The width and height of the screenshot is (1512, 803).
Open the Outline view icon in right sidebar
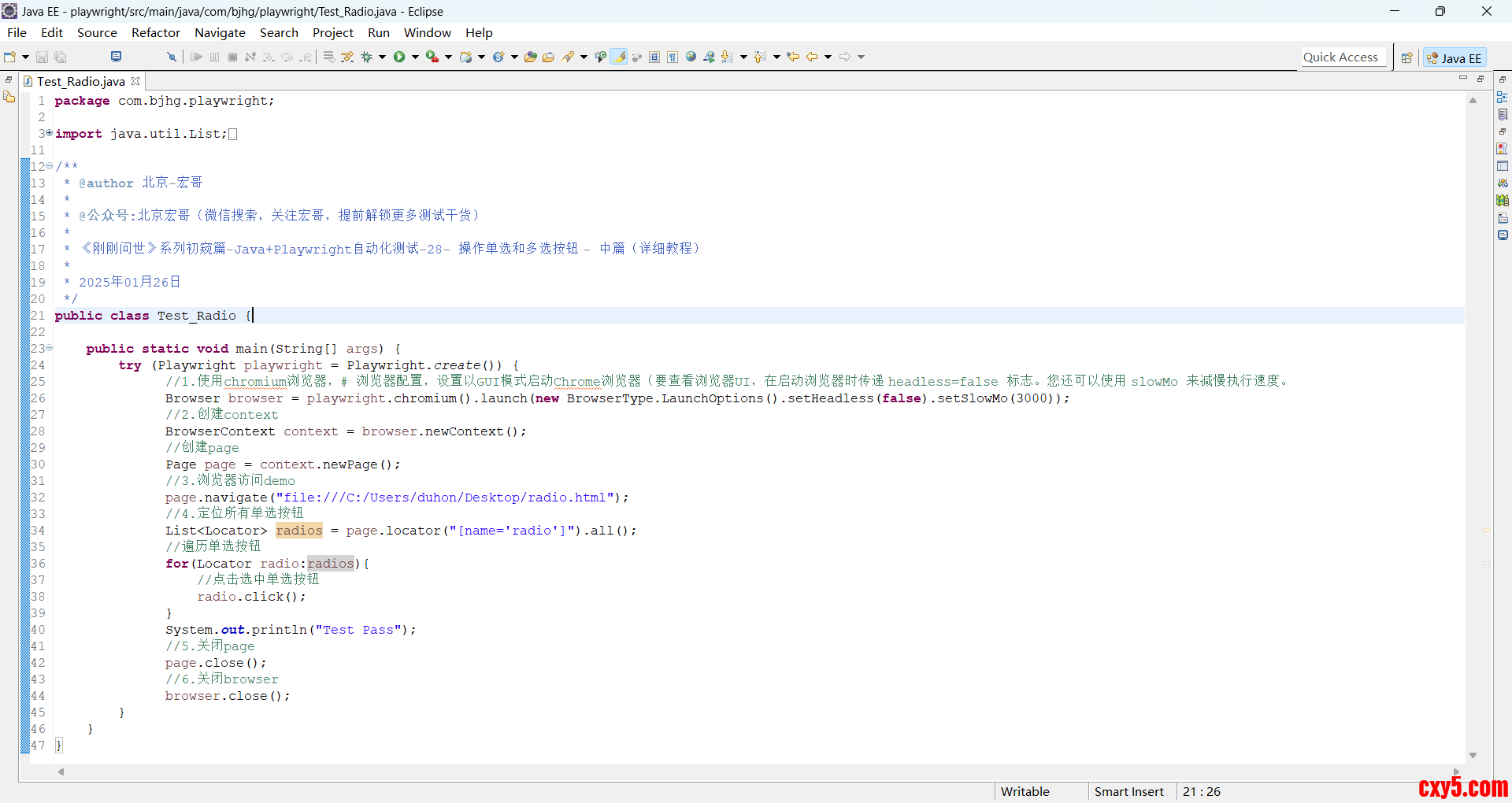pos(1503,97)
